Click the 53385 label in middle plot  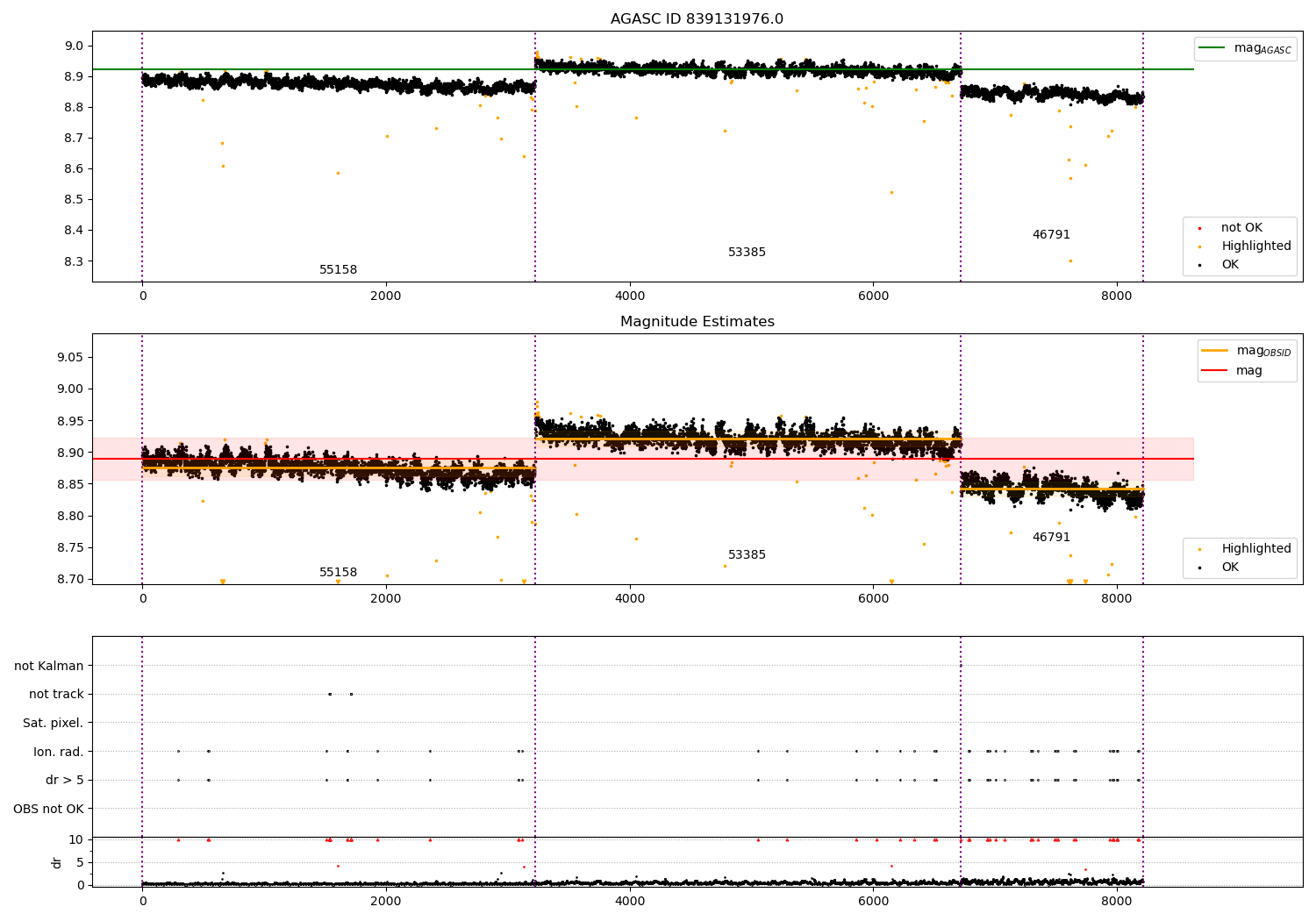coord(747,555)
